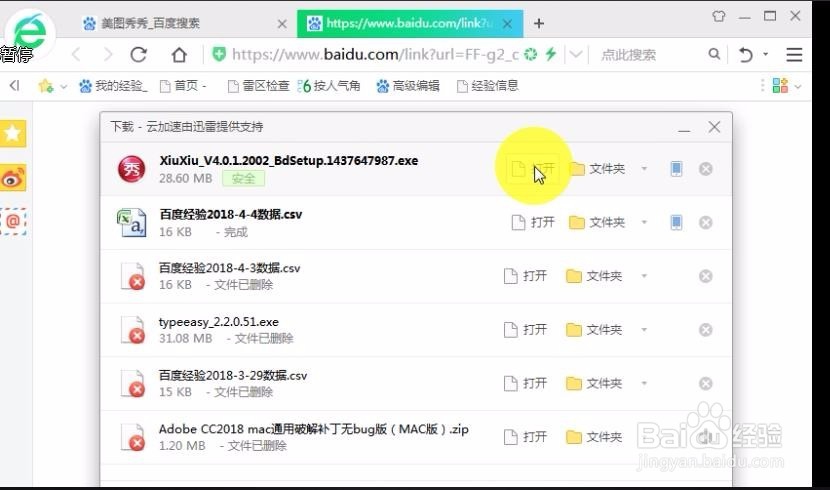Close the baidu.com/link tab

tap(507, 24)
